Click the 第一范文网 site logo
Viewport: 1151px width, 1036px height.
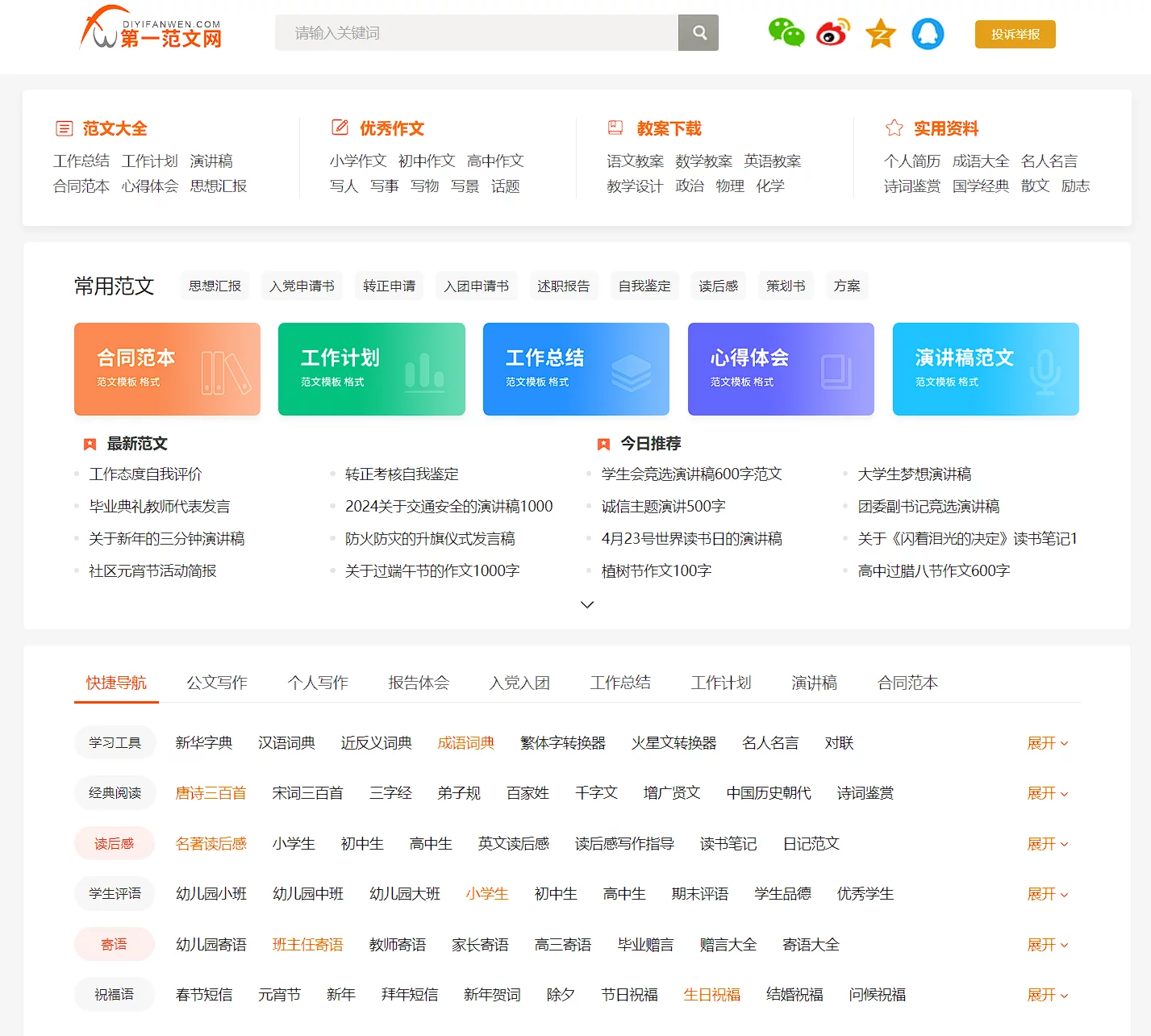pos(152,30)
